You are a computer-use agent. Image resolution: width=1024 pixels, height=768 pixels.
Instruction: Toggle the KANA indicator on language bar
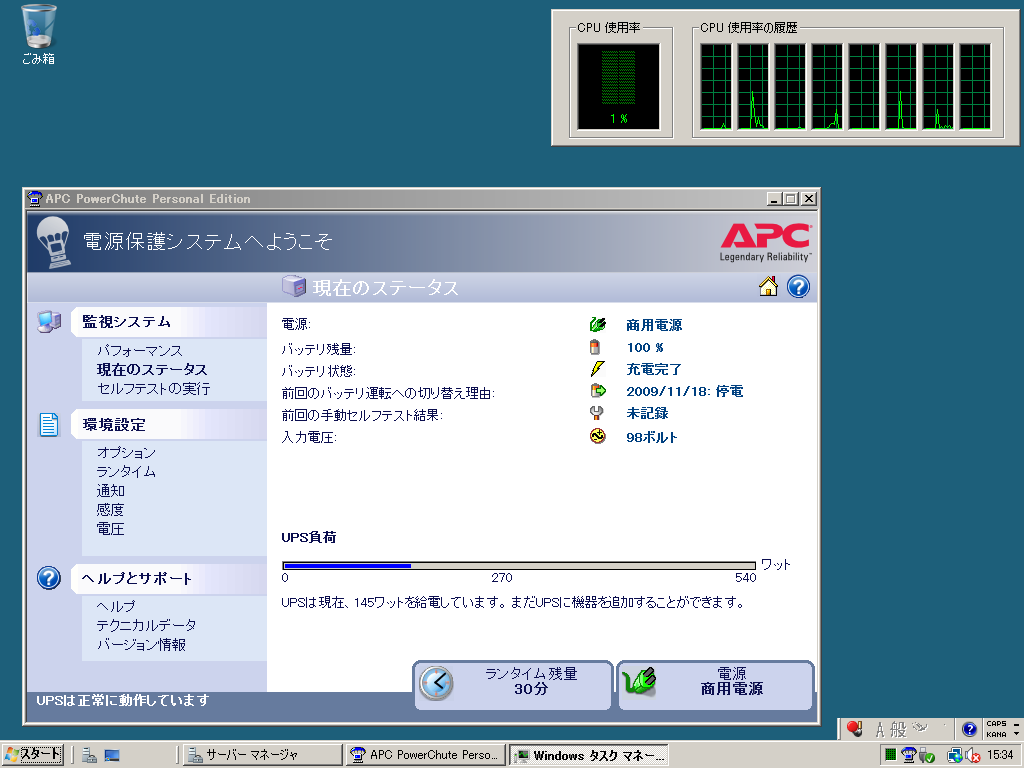[996, 734]
